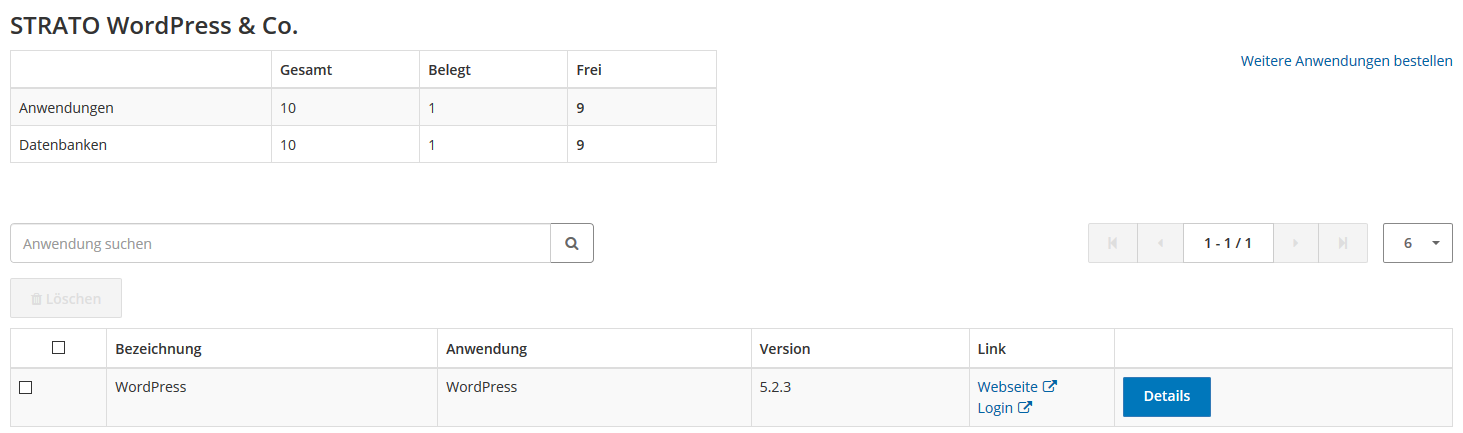The image size is (1463, 433).
Task: Open the page size dropdown showing 6
Action: (1417, 243)
